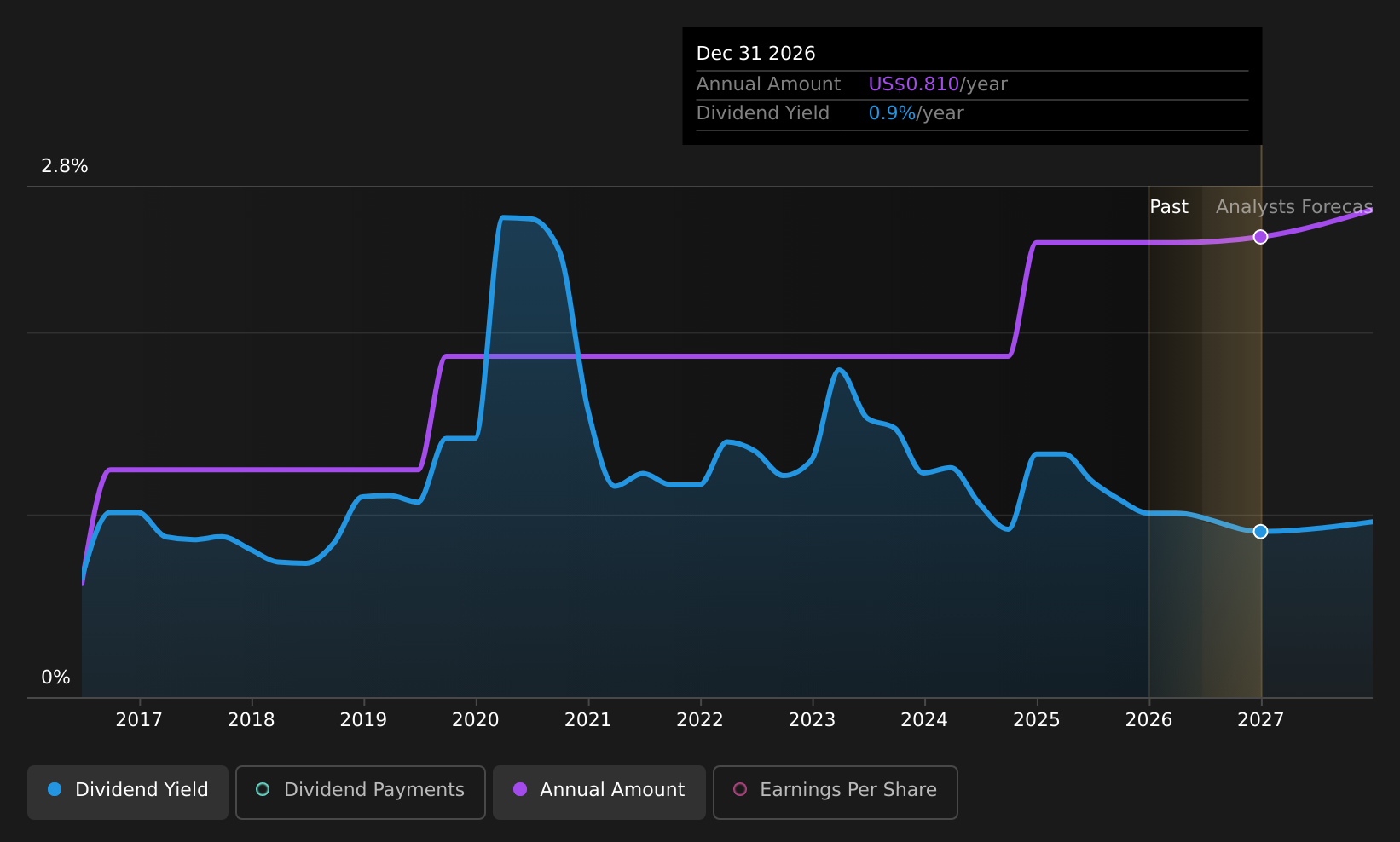Click the Analysts Forecast label

1294,207
